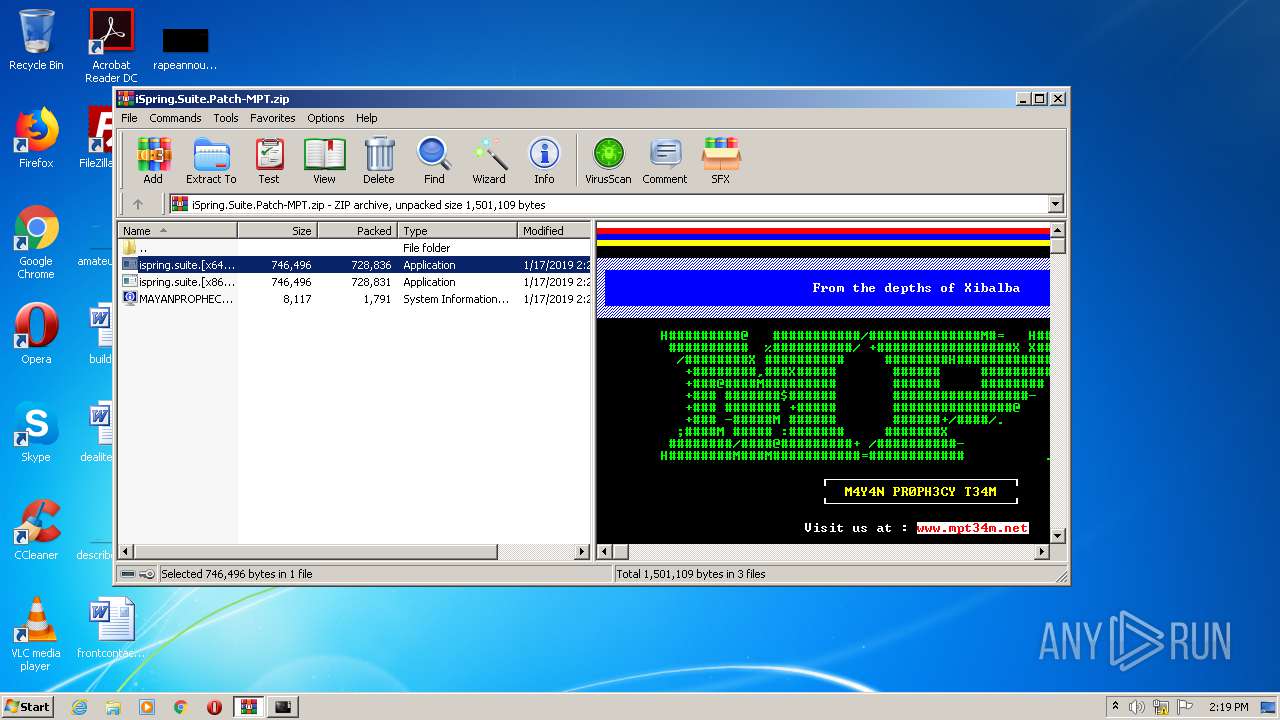Viewport: 1280px width, 720px height.
Task: Open Windows Media Player taskbar icon
Action: click(x=147, y=707)
